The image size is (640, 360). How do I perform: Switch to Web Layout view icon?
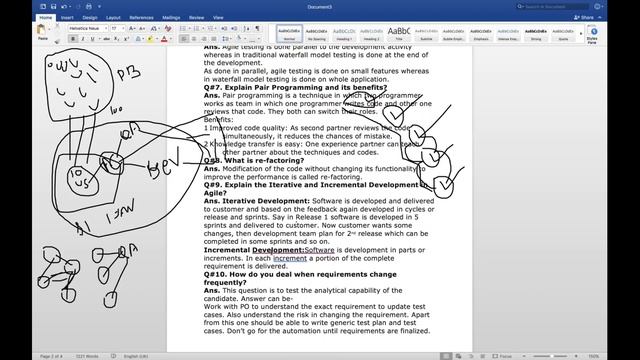click(458, 356)
